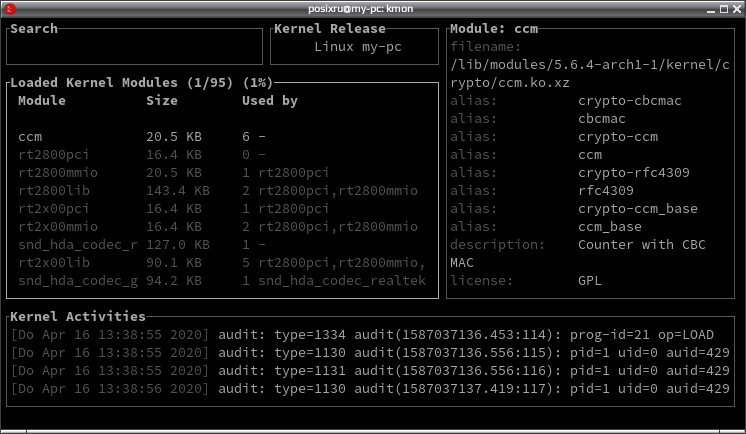Viewport: 746px width, 434px height.
Task: Select the snd_hda_codec_r module row
Action: click(x=222, y=245)
